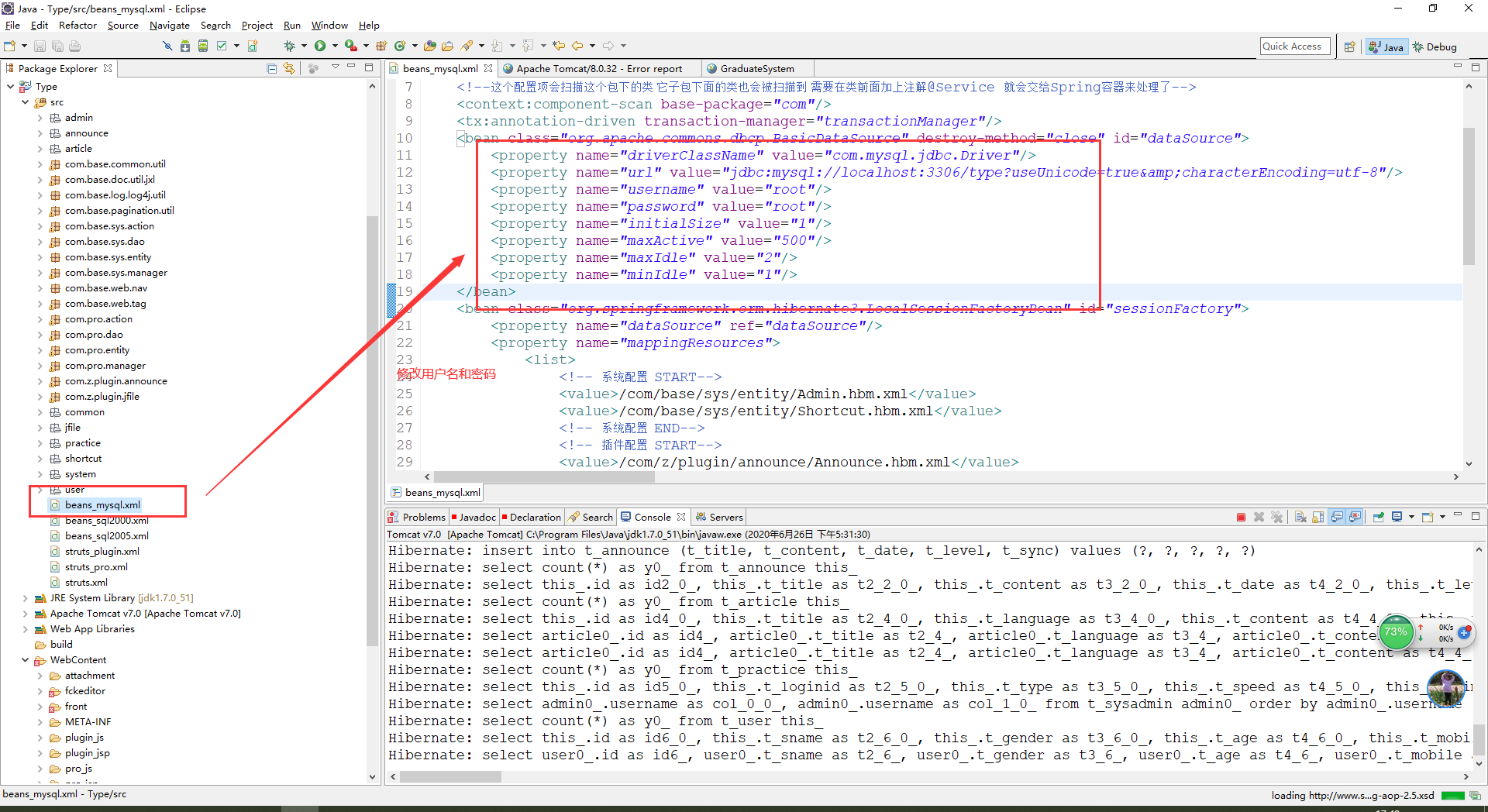
Task: Click the Back navigation arrow icon
Action: (577, 46)
